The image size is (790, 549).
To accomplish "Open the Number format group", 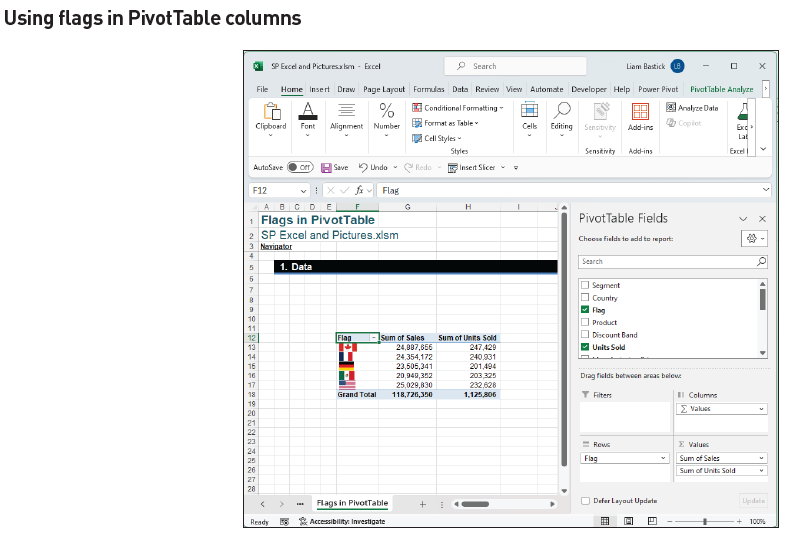I will (x=386, y=119).
